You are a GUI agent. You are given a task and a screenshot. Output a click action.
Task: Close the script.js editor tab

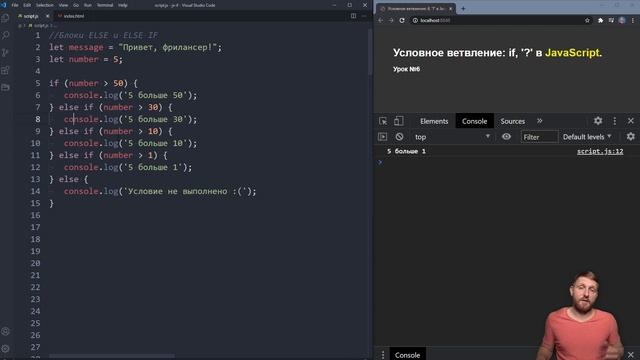point(47,16)
